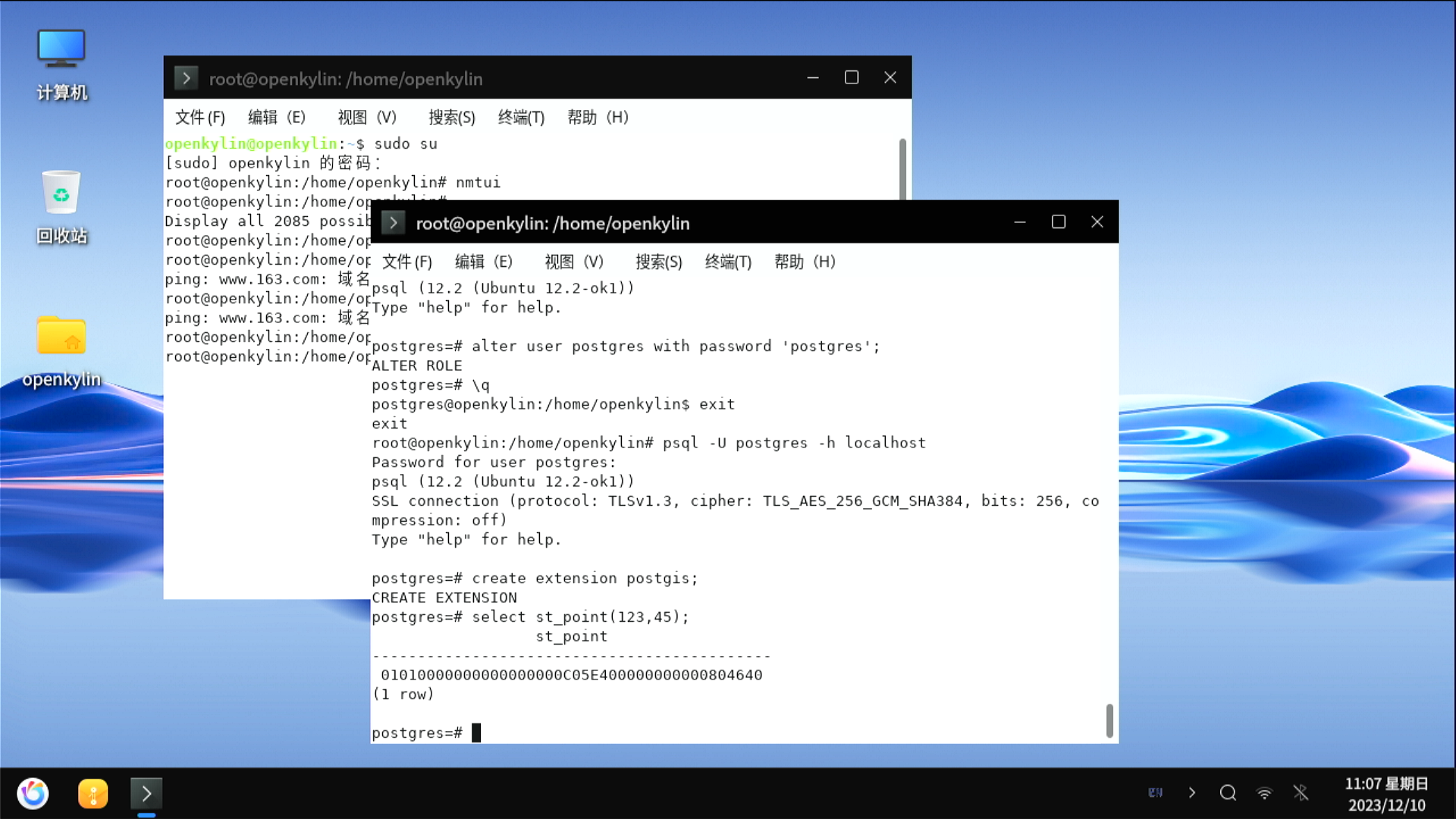
Task: Click the back terminal title bar icon
Action: pos(186,78)
